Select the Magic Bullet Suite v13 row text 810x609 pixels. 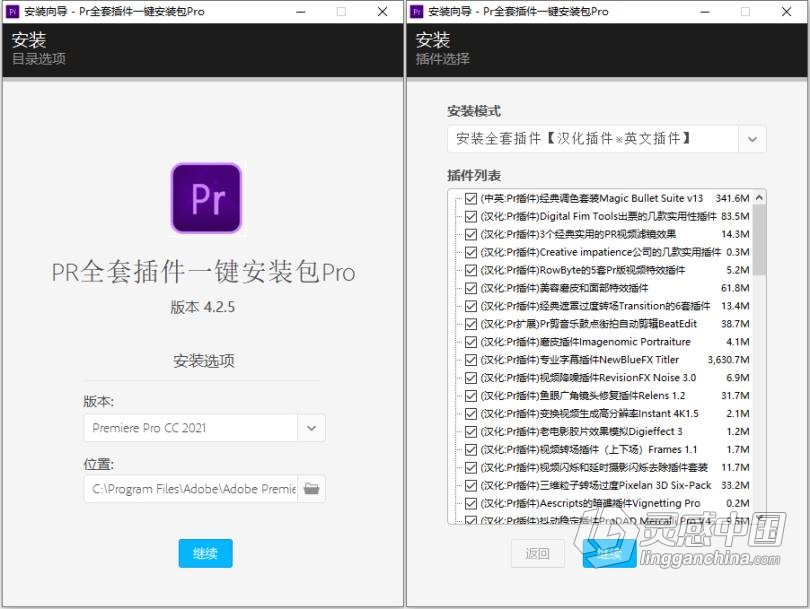(x=591, y=198)
